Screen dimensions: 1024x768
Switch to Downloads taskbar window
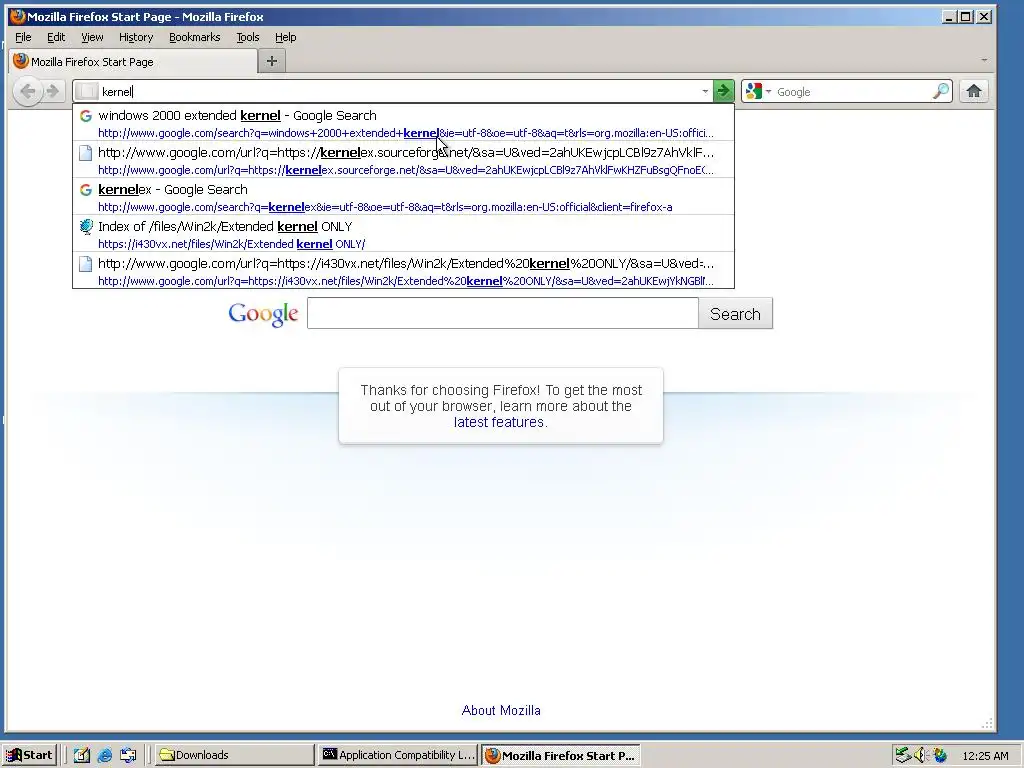tap(234, 755)
